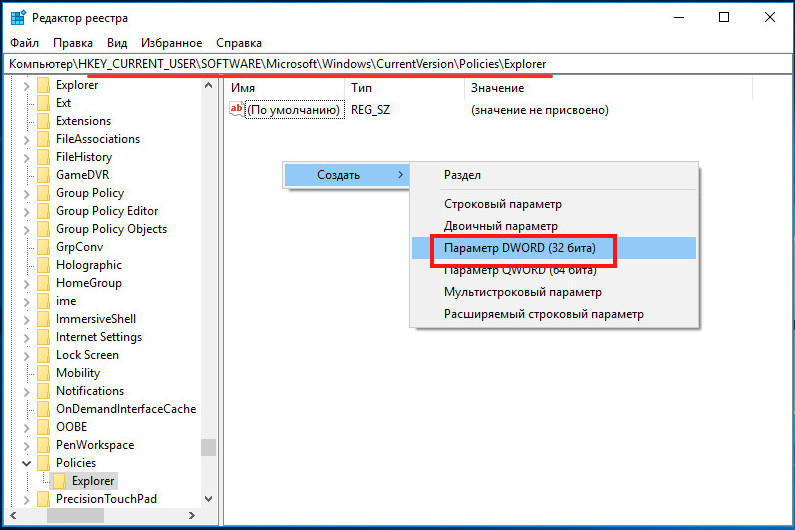Image resolution: width=795 pixels, height=530 pixels.
Task: Select the GrpConv tree item
Action: pyautogui.click(x=80, y=247)
